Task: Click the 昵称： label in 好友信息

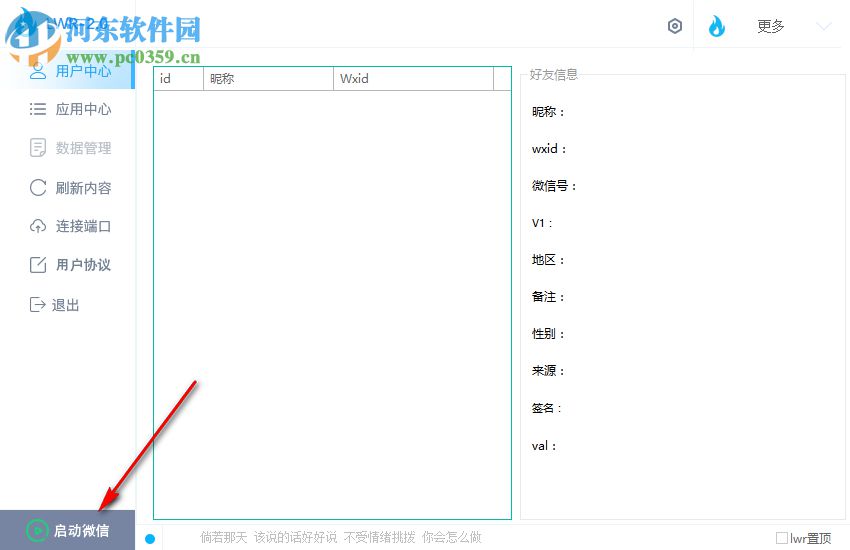Action: 548,112
